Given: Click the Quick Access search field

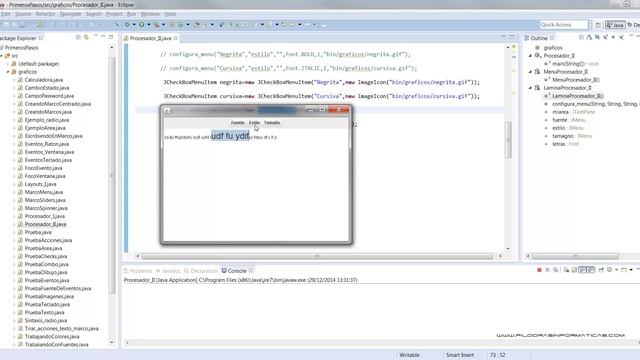Looking at the screenshot, I should tap(564, 25).
